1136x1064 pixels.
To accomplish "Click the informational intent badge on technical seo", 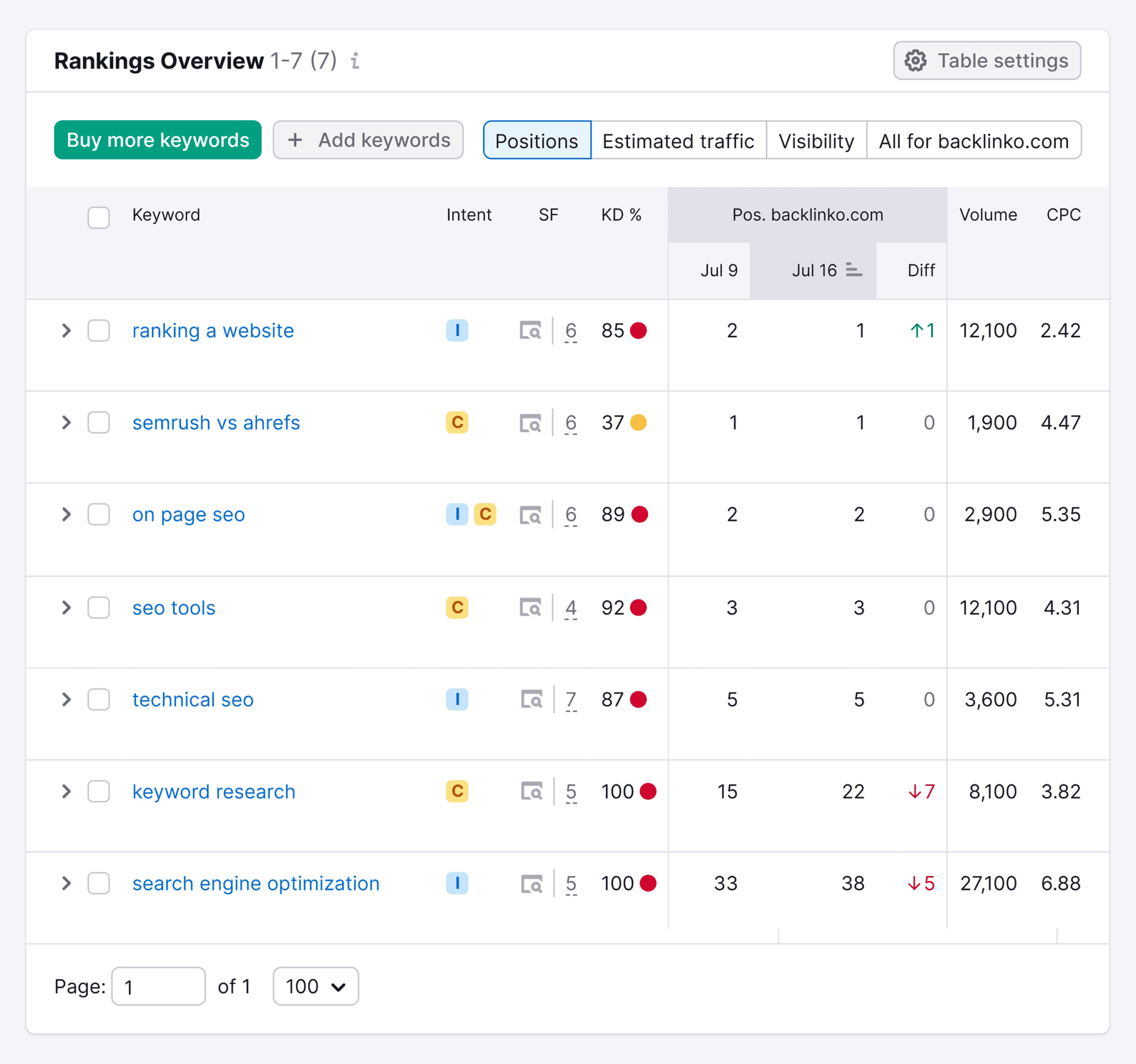I will point(457,699).
